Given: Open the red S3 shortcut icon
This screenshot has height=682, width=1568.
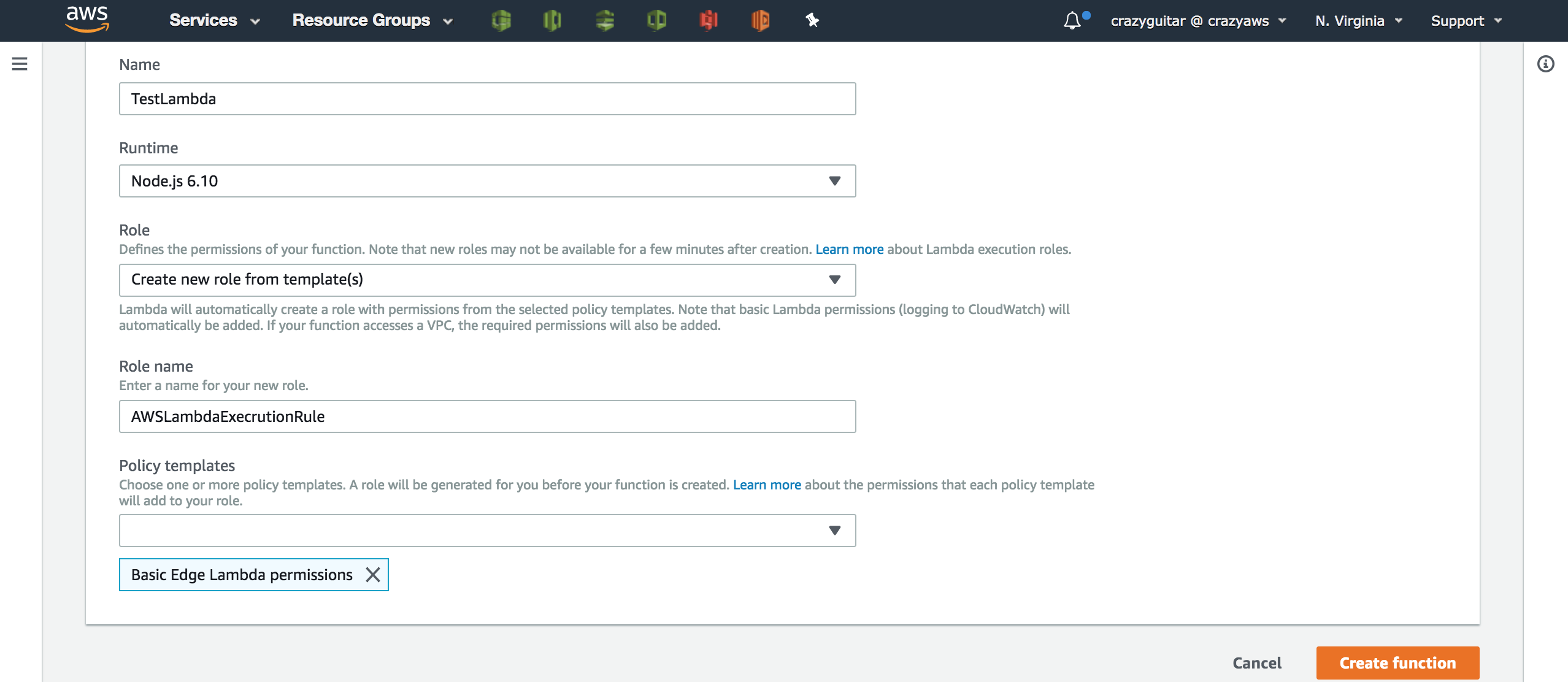Looking at the screenshot, I should tap(708, 20).
